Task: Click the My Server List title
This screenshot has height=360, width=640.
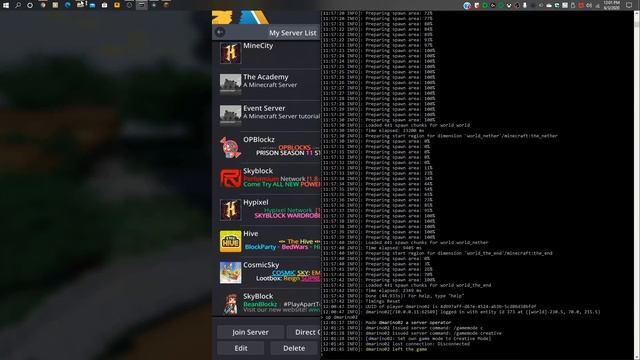Action: click(x=292, y=33)
